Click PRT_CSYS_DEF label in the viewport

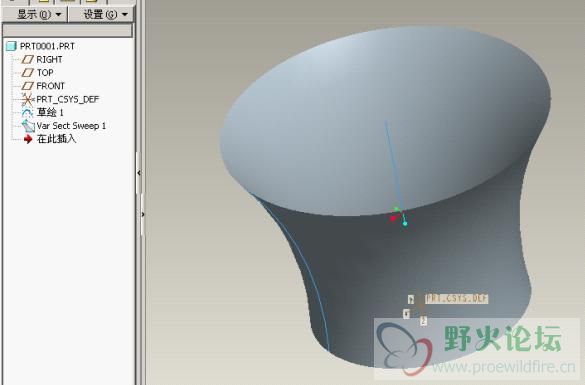[x=457, y=298]
